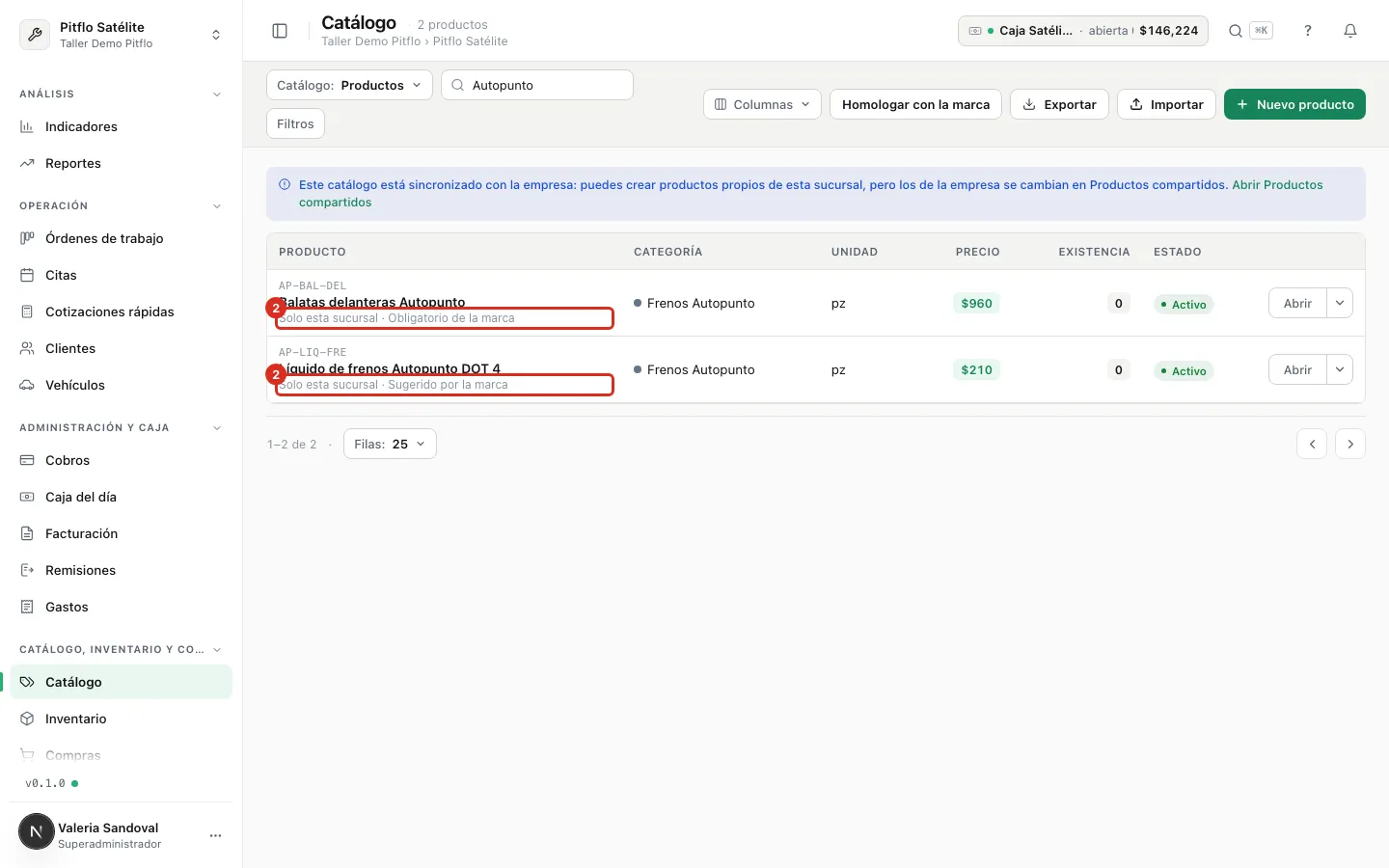
Task: Click the Nuevo producto button
Action: pyautogui.click(x=1294, y=104)
